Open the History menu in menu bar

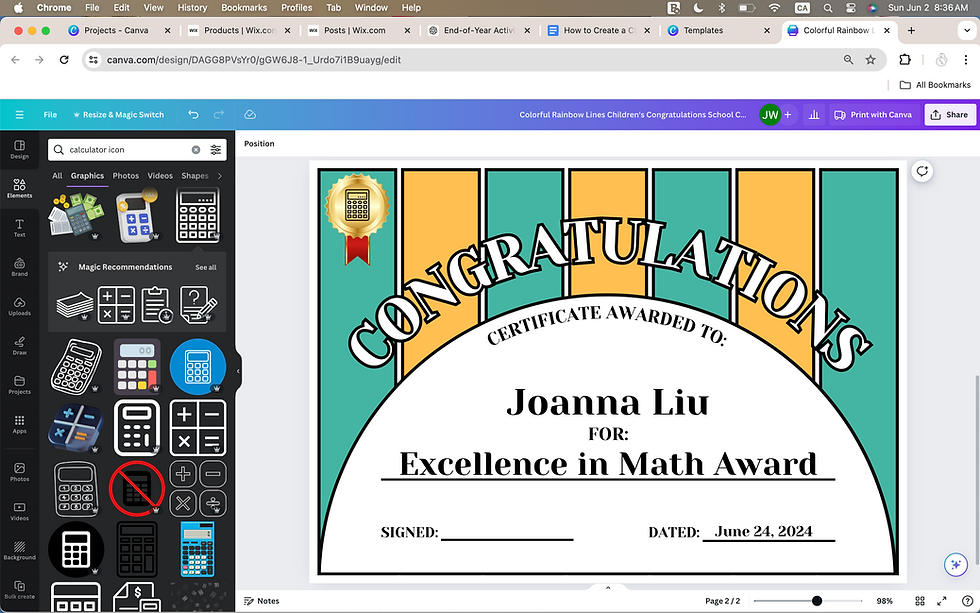tap(192, 7)
